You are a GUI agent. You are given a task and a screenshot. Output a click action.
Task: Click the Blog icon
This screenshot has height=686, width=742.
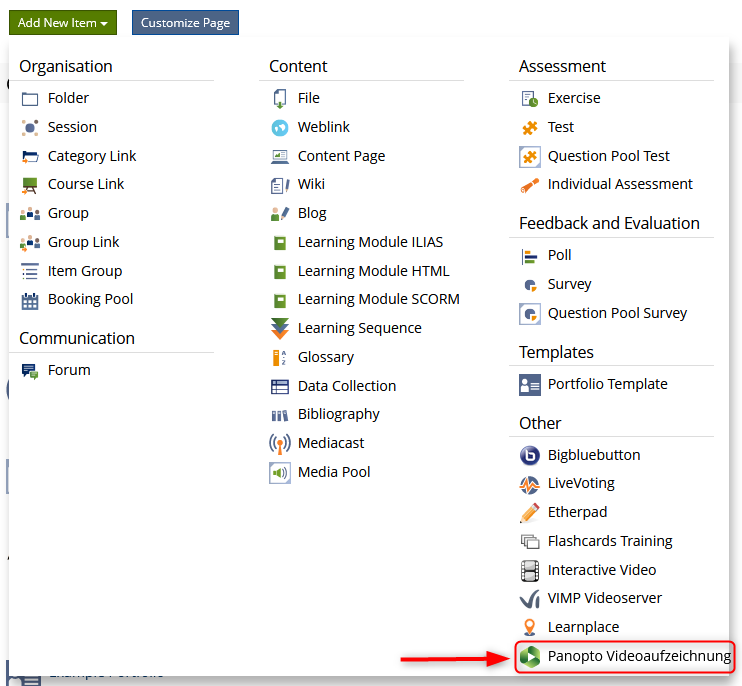[280, 214]
